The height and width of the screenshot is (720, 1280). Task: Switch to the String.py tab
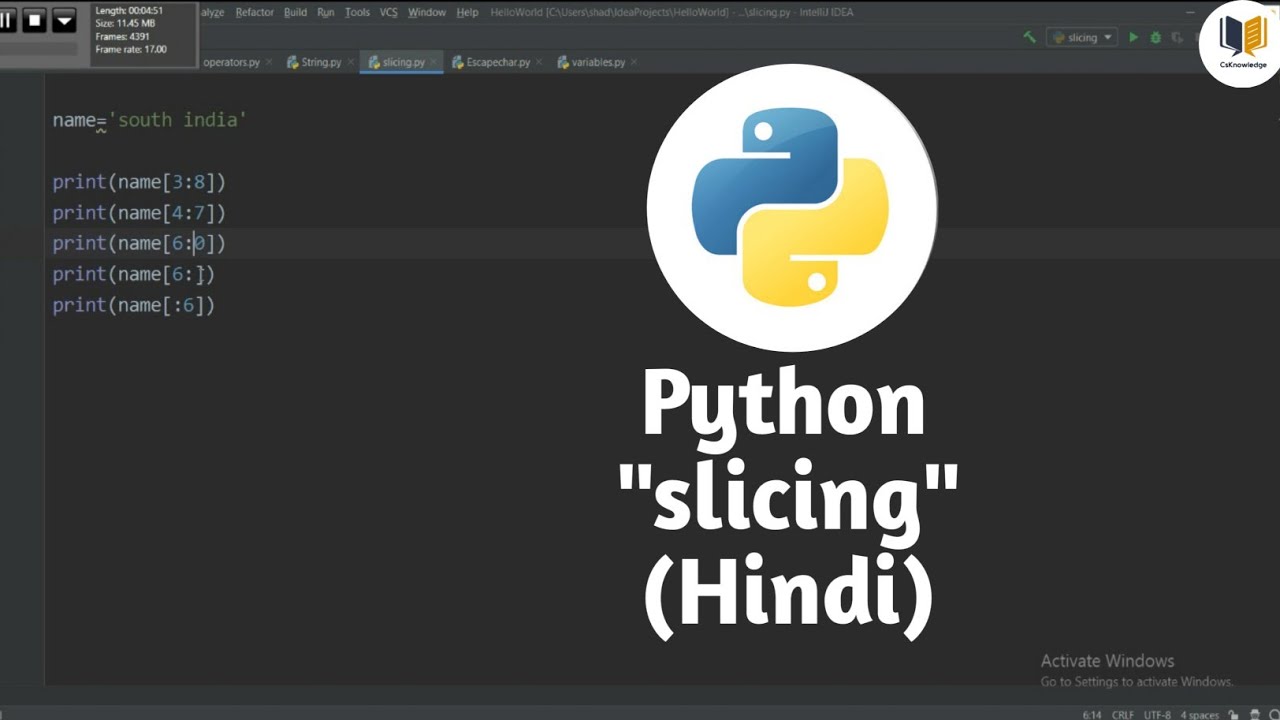click(x=321, y=62)
